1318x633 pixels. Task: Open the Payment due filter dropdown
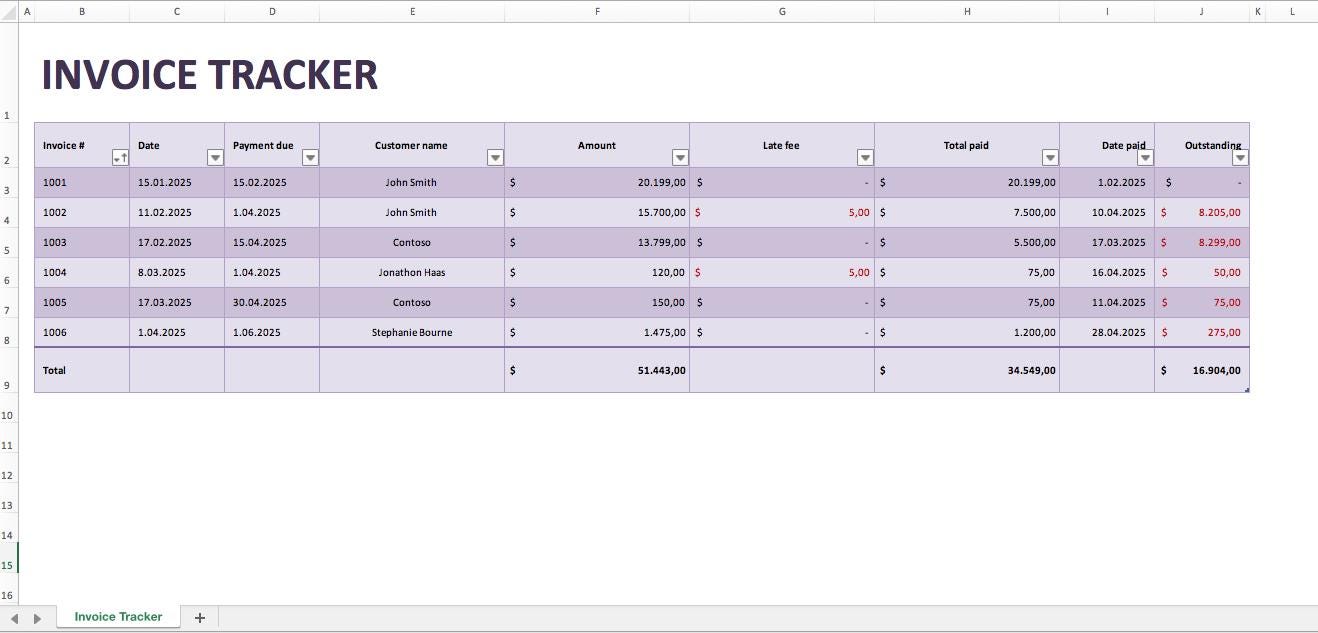click(310, 158)
